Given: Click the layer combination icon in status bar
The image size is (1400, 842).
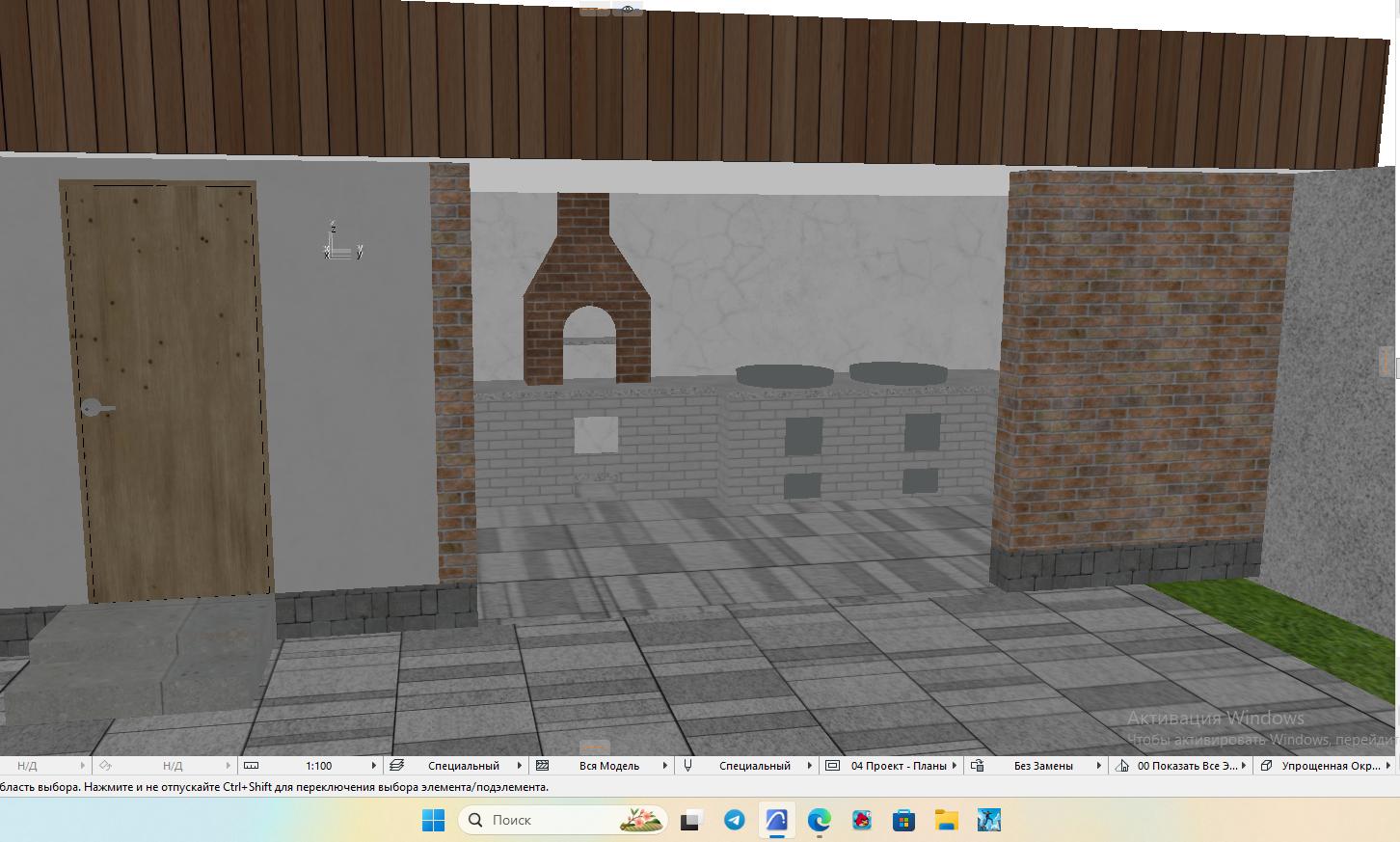Looking at the screenshot, I should [396, 766].
